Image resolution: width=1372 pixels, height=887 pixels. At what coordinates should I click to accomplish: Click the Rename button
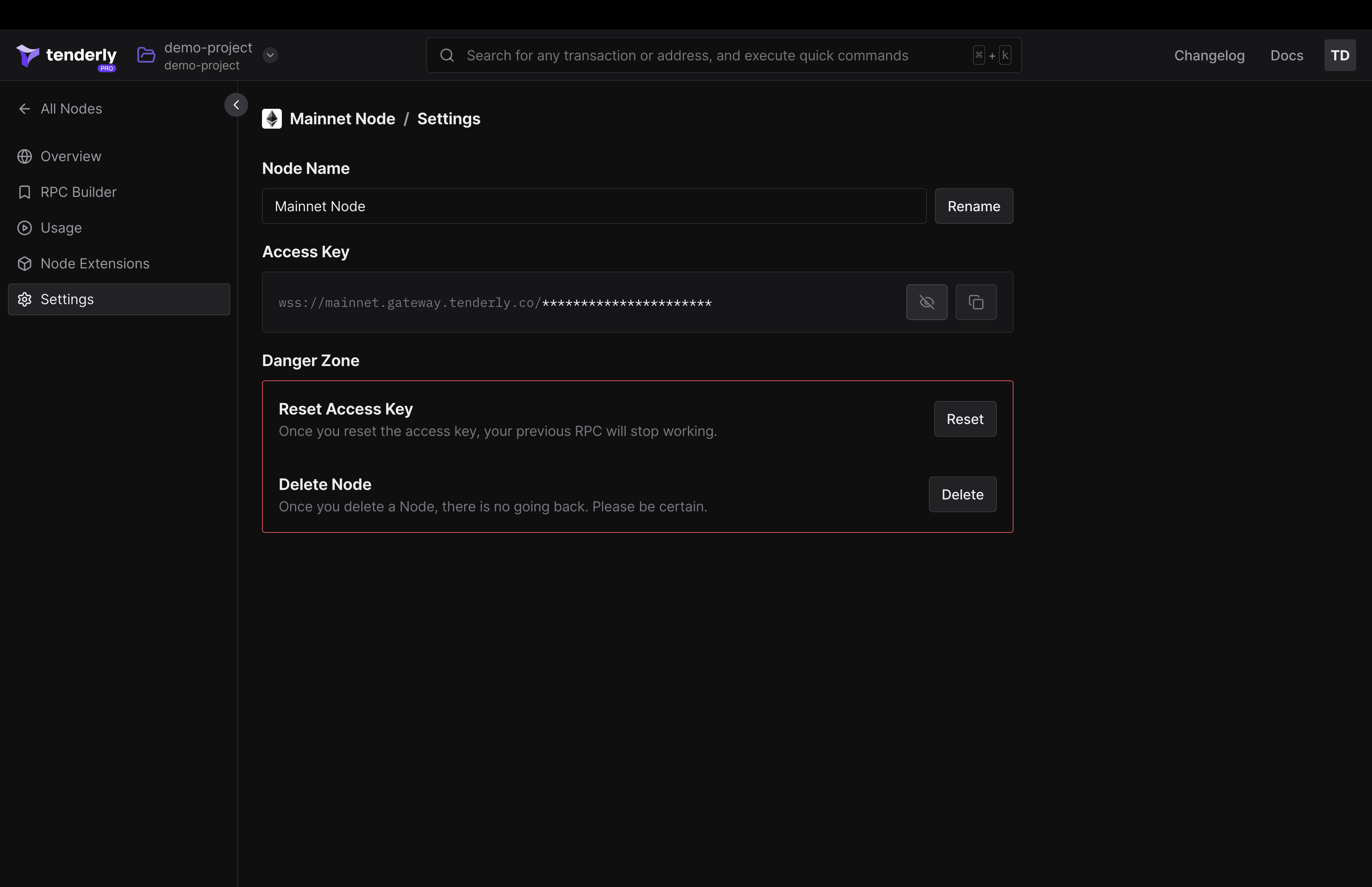coord(973,206)
